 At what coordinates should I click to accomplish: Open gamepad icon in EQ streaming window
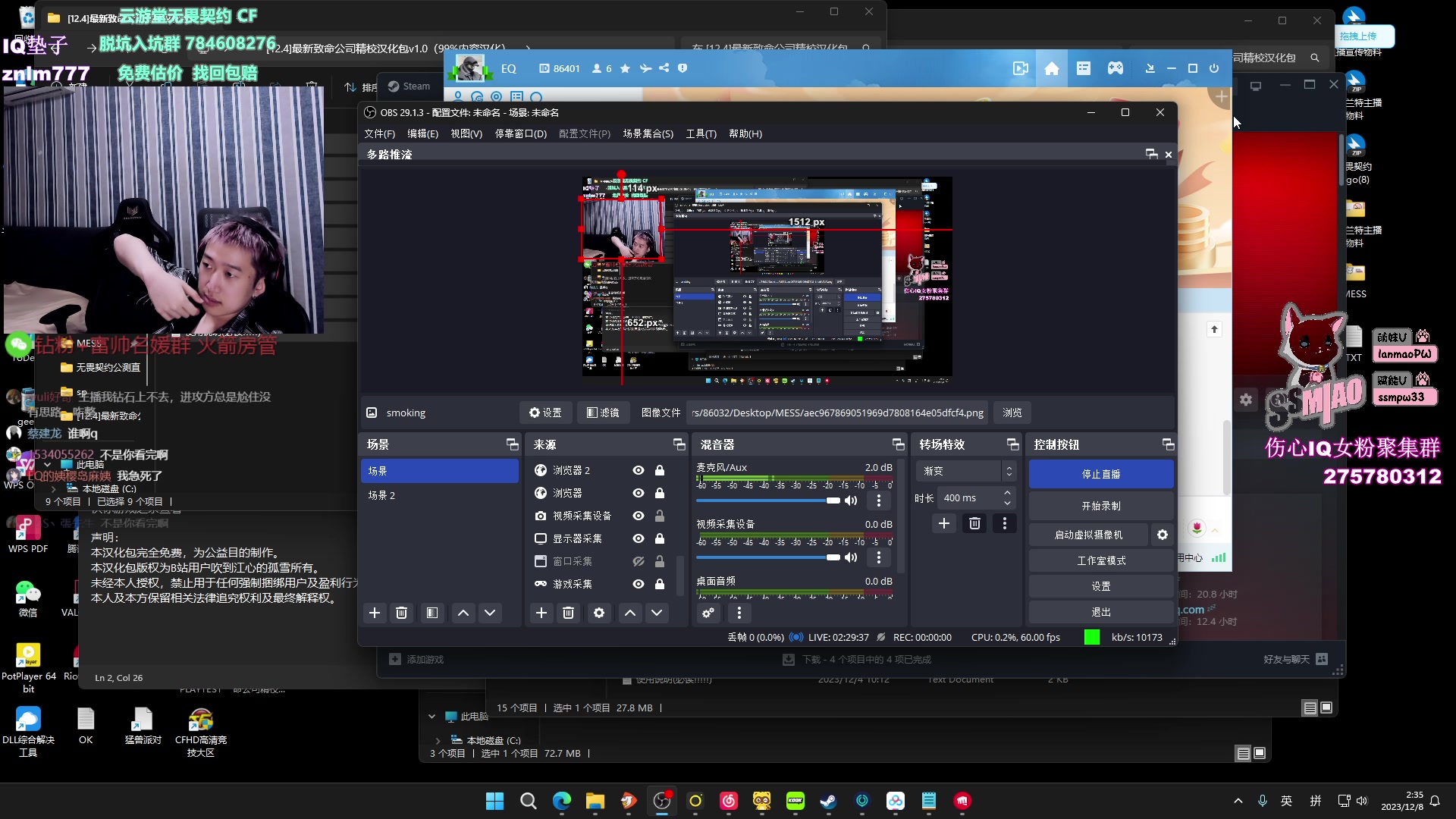tap(1116, 68)
